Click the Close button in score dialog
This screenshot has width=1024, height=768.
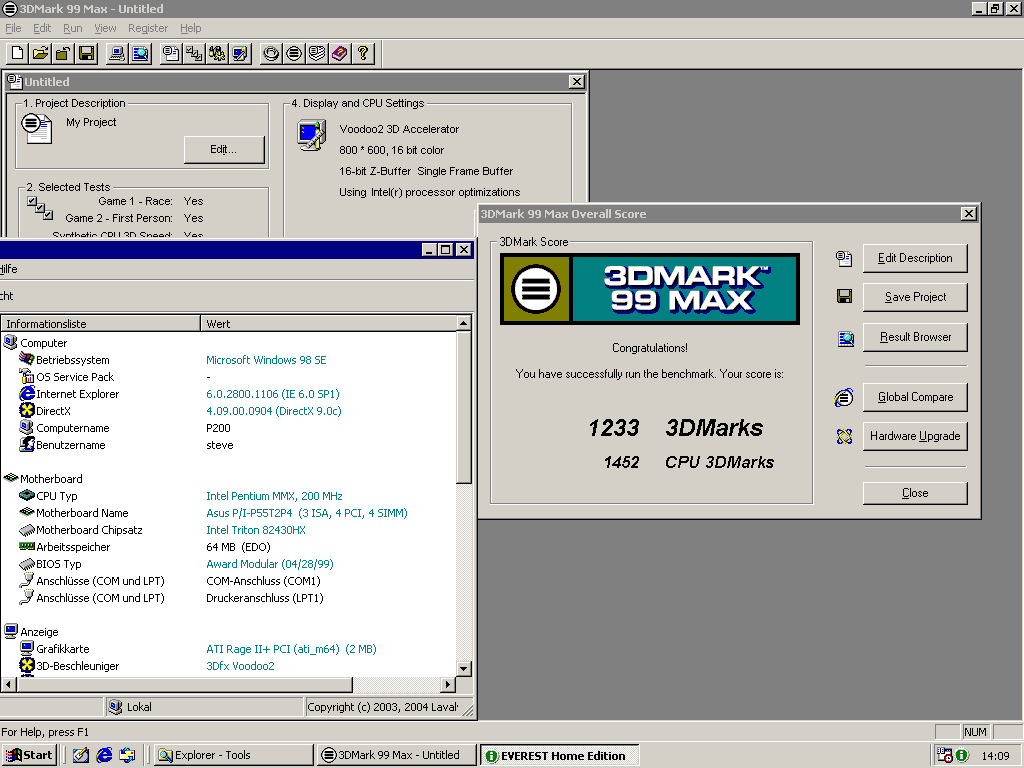tap(915, 493)
